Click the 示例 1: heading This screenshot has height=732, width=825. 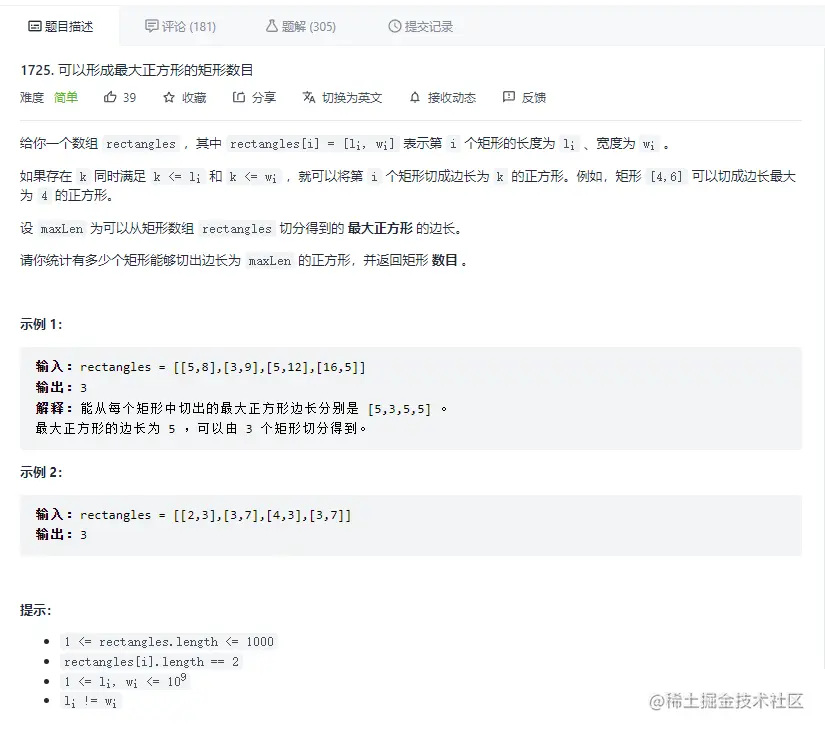(41, 324)
